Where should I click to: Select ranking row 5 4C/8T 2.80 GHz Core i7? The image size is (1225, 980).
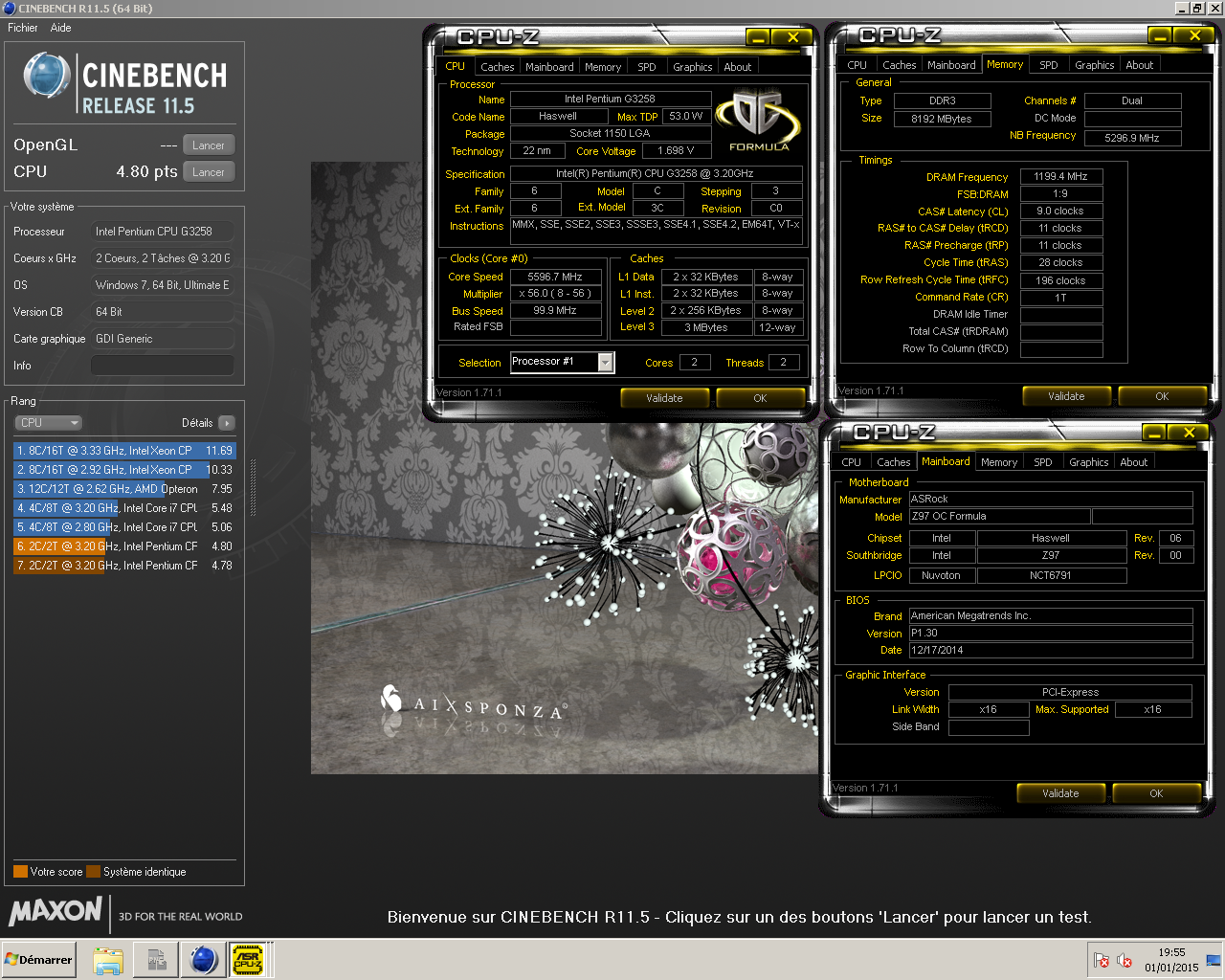pos(124,527)
